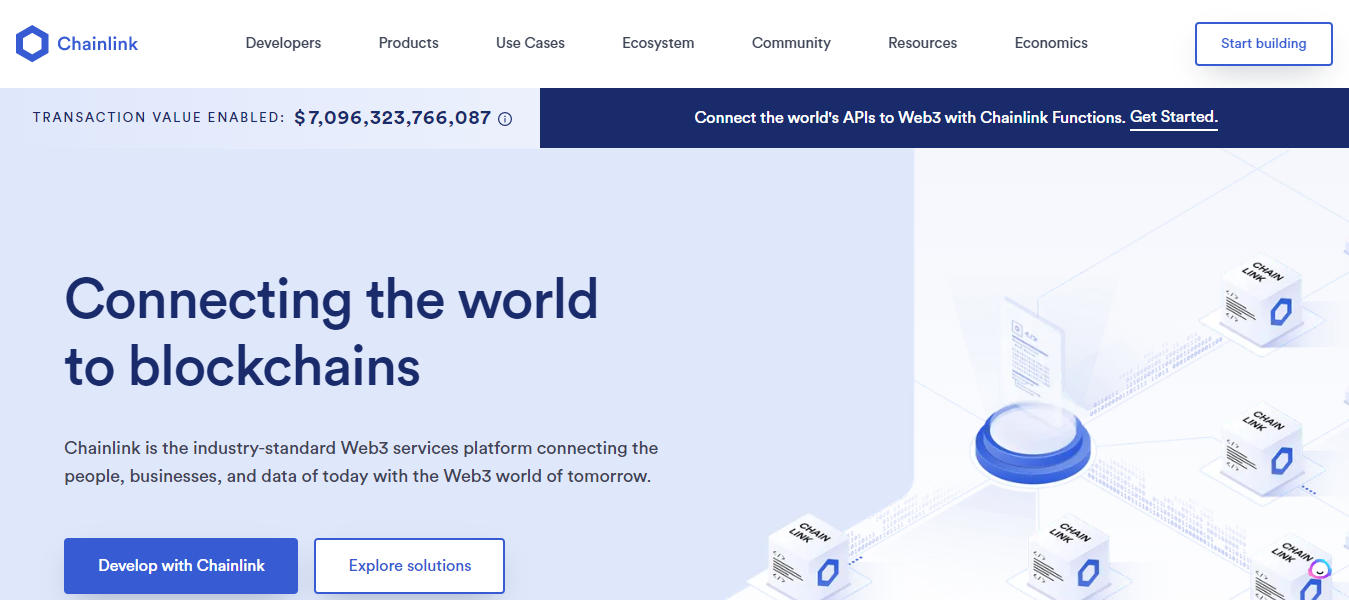
Task: Open the Resources menu
Action: coord(922,43)
